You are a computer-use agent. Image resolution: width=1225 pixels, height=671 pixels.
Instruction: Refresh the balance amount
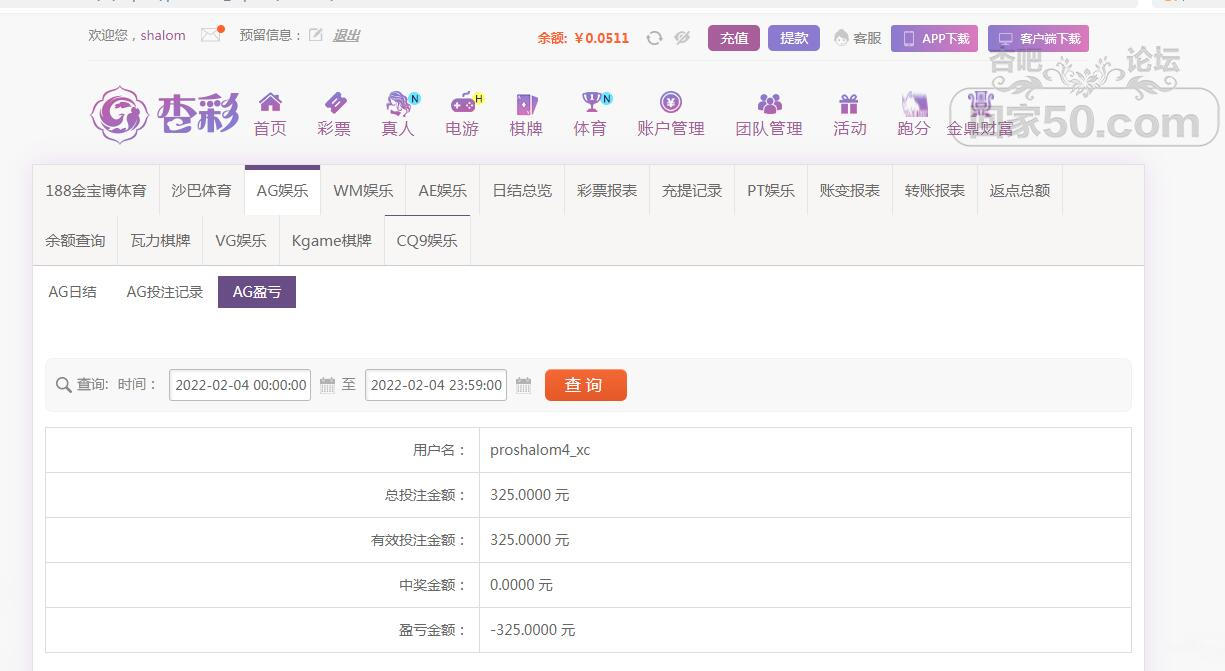(654, 38)
